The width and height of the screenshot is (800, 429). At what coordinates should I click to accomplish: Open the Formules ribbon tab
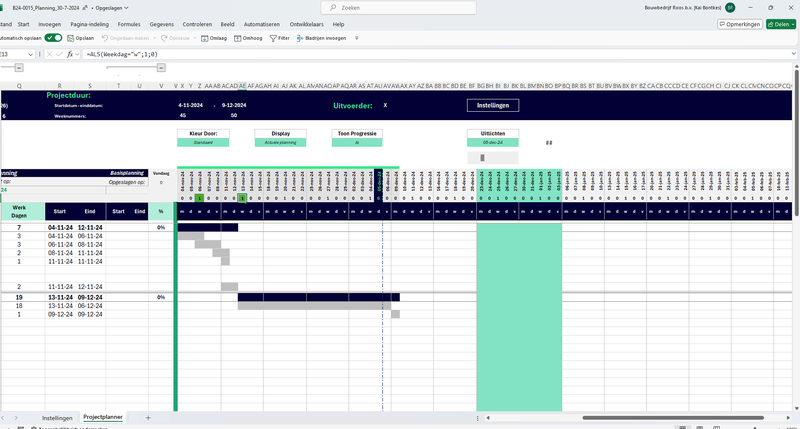click(x=129, y=24)
